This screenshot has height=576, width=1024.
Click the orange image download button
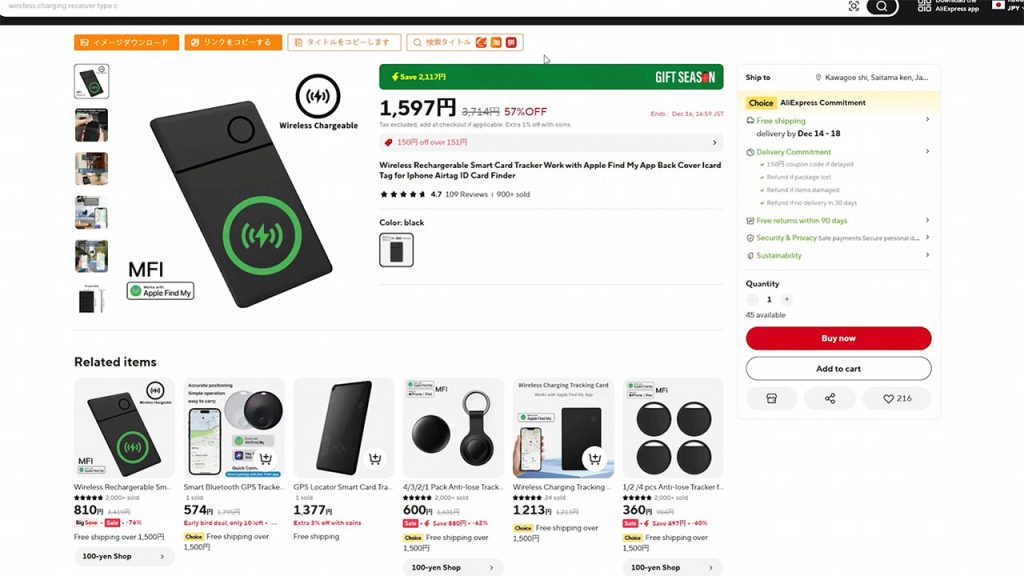pos(126,42)
